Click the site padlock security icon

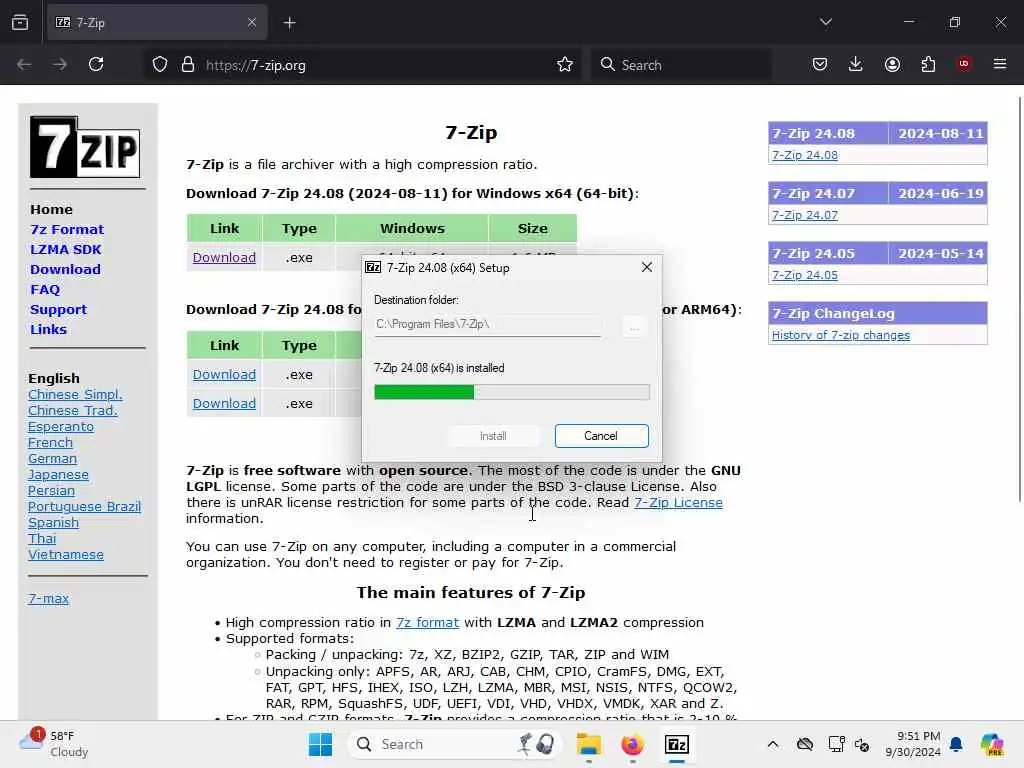coord(188,65)
